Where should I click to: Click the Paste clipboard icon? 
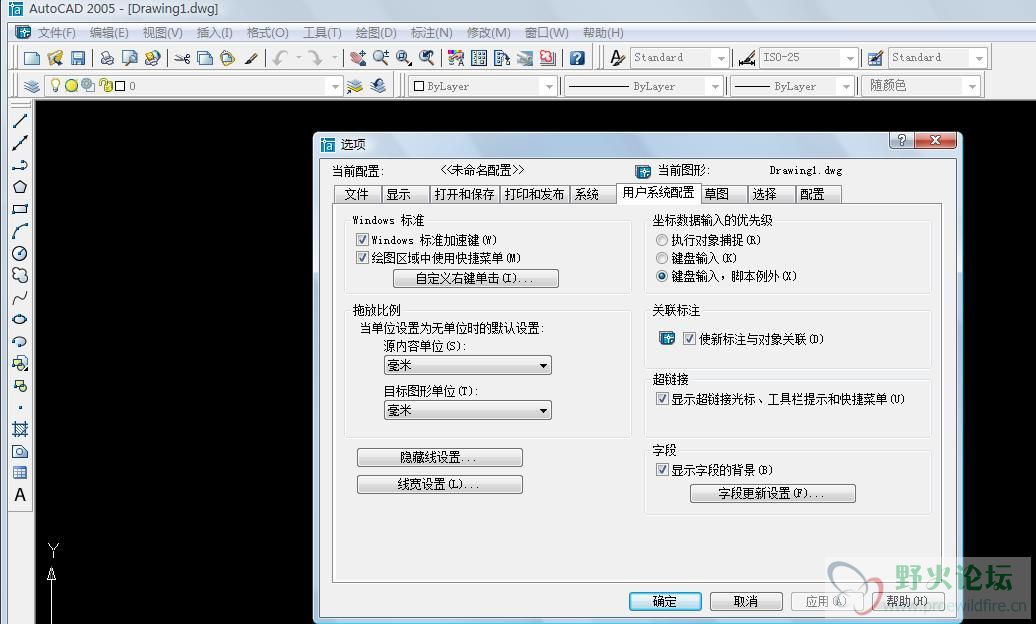coord(227,58)
